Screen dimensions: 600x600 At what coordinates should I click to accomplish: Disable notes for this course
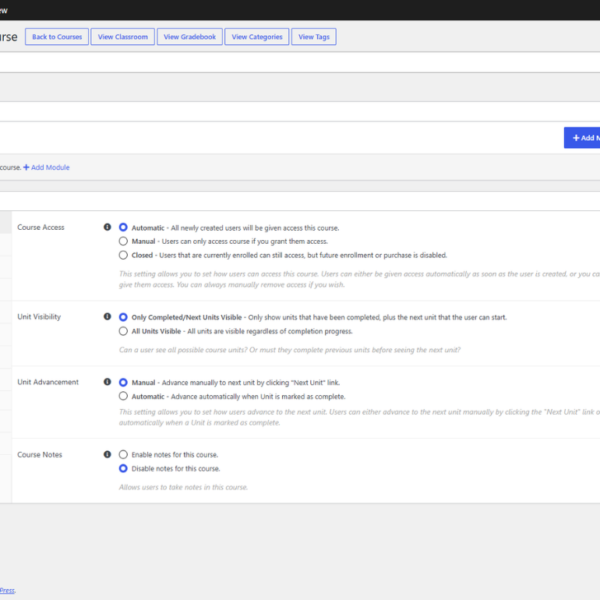pos(123,468)
